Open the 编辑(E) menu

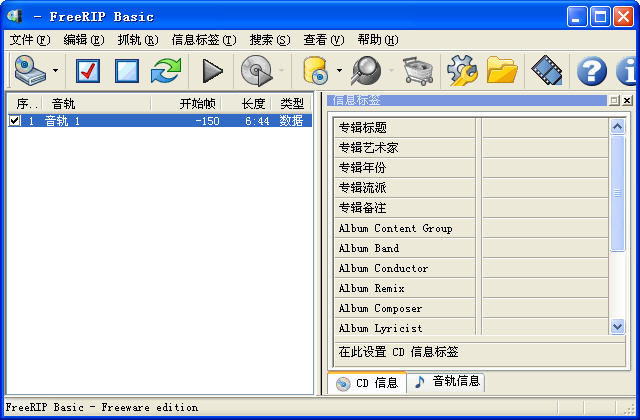pyautogui.click(x=84, y=40)
